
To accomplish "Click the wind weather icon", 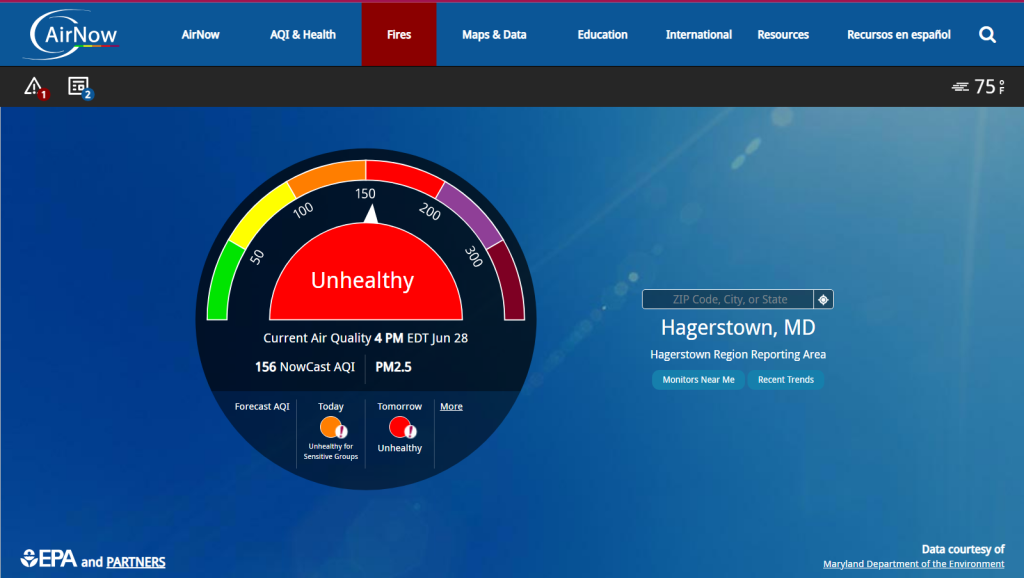I will click(960, 87).
